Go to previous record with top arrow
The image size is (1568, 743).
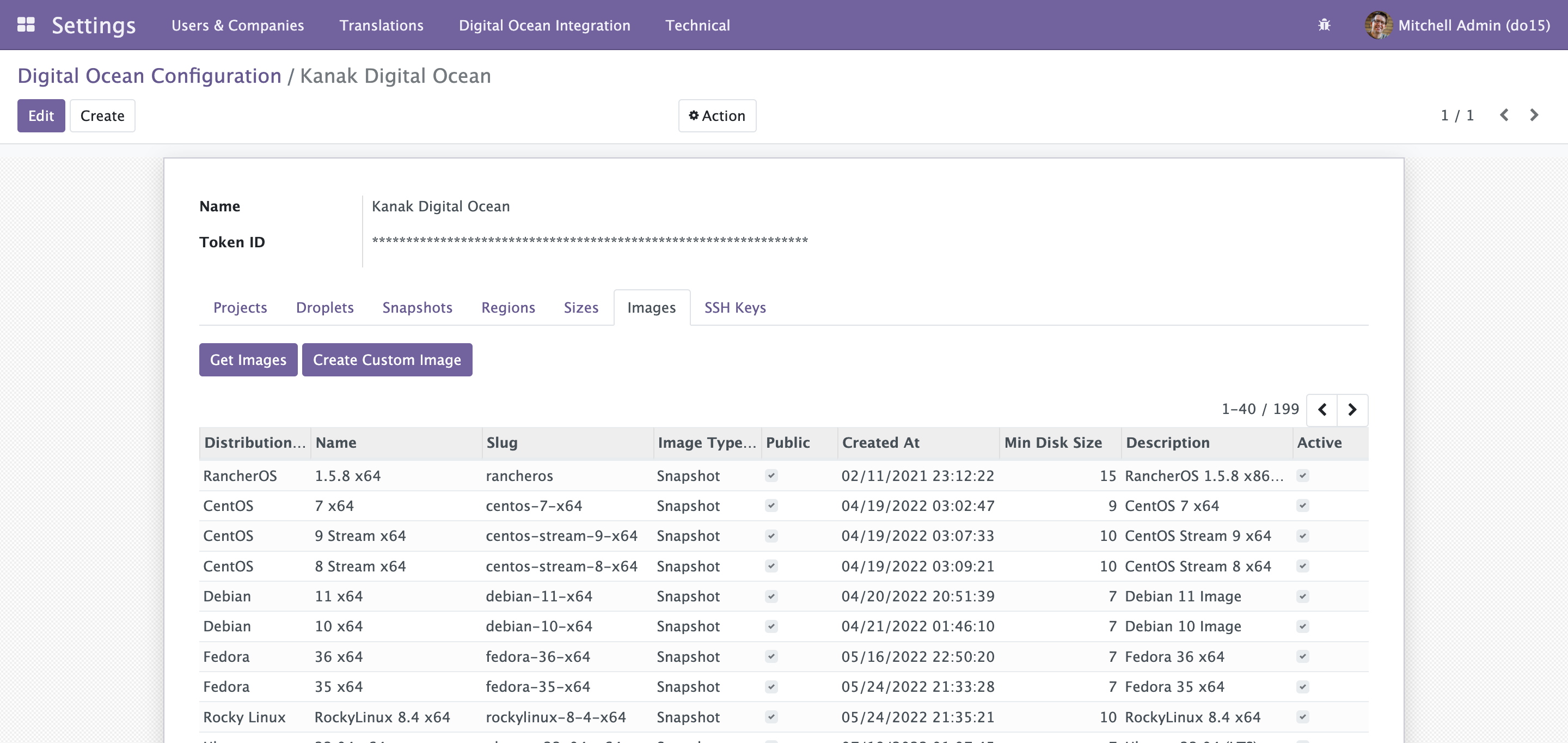point(1503,115)
